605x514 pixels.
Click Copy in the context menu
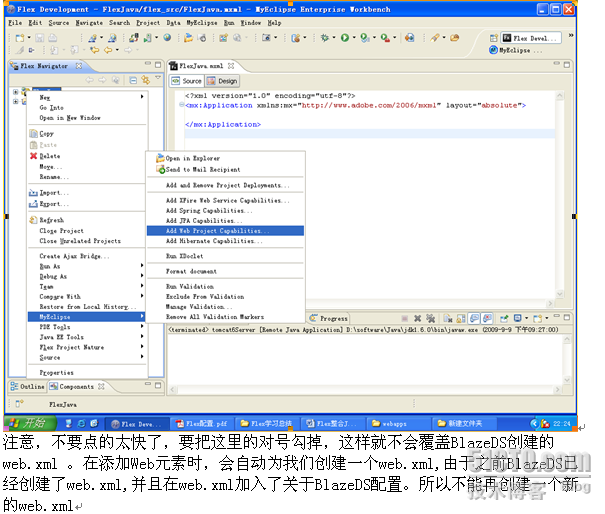(86, 134)
